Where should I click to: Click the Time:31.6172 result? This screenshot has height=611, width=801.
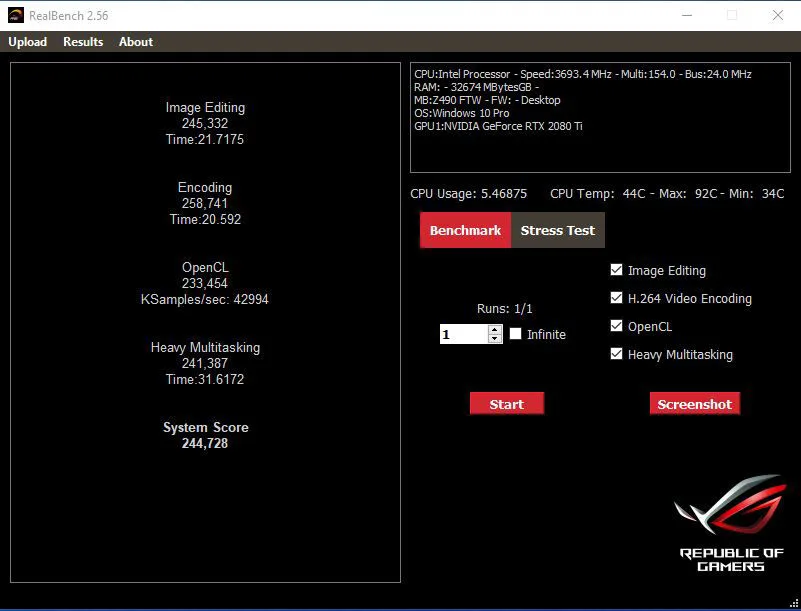coord(205,379)
